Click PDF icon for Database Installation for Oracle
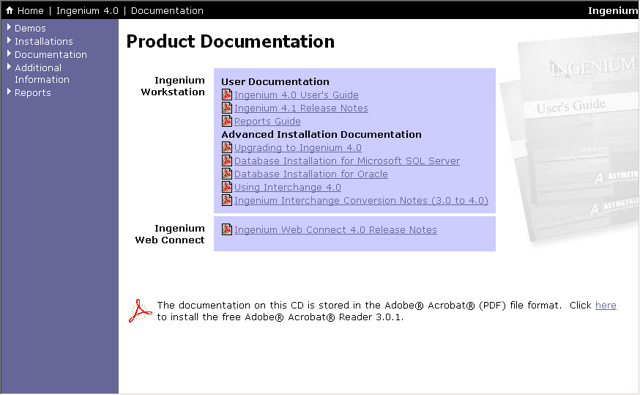 coord(227,174)
